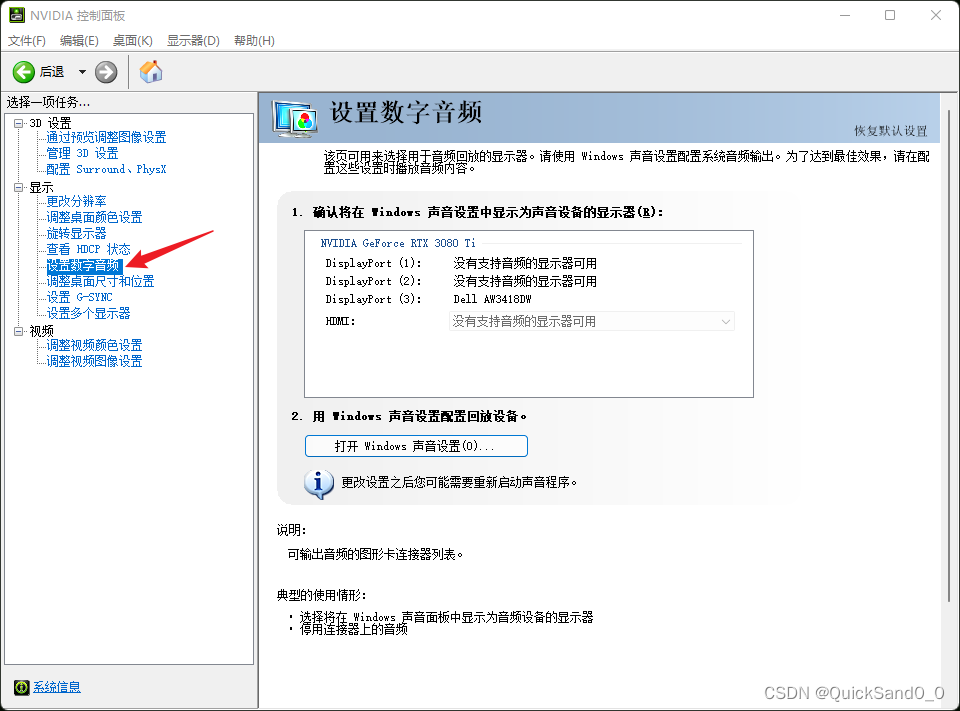Image resolution: width=960 pixels, height=711 pixels.
Task: Collapse the 视频 tree node
Action: (x=18, y=331)
